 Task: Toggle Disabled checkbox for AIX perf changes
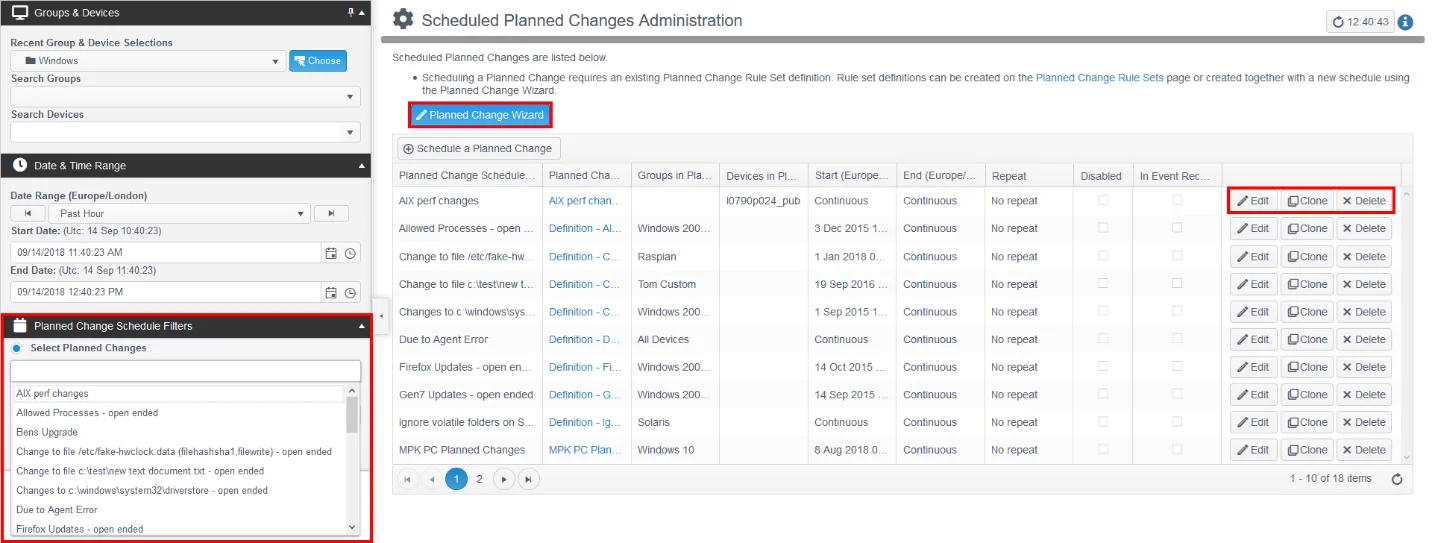point(1103,200)
